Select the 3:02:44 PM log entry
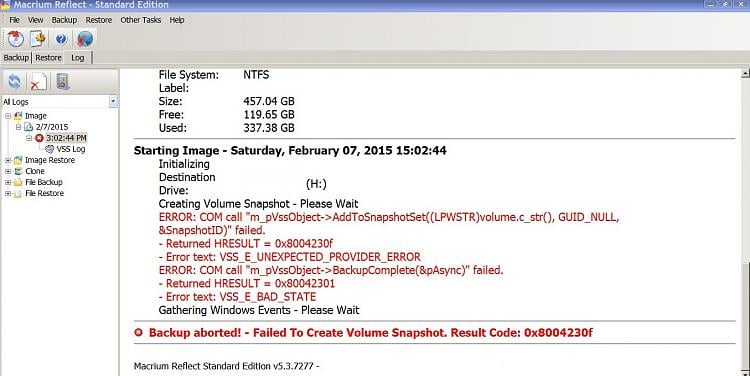 point(66,138)
